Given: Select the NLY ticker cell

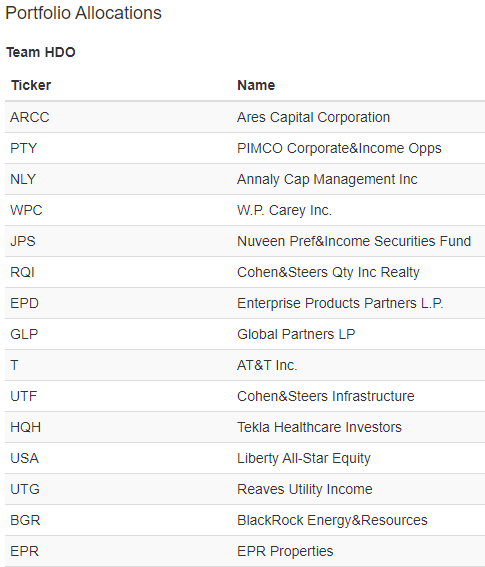Looking at the screenshot, I should [x=23, y=179].
